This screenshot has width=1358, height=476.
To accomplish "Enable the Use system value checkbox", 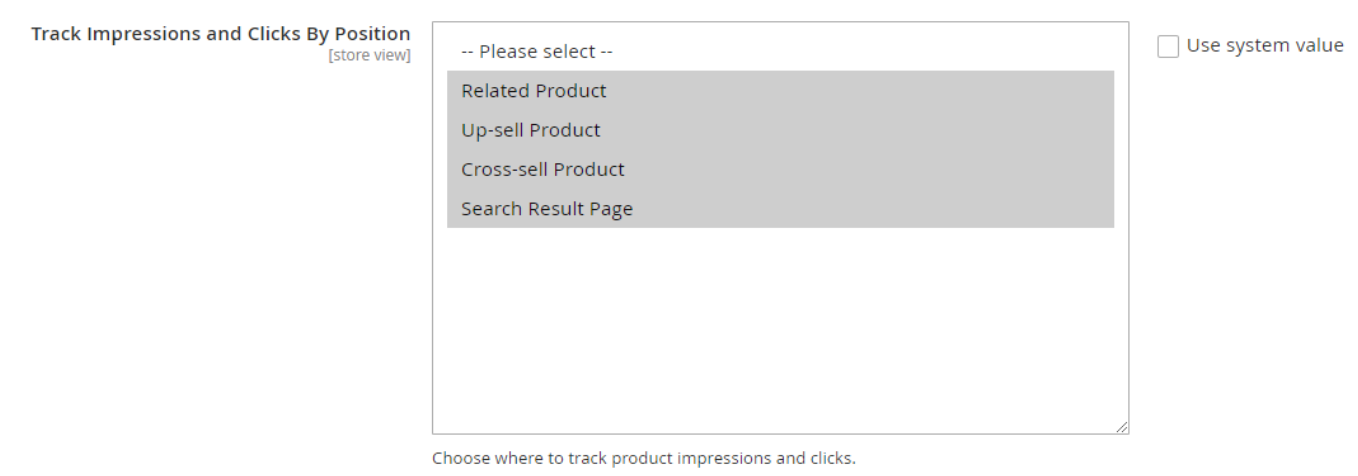I will click(x=1167, y=46).
